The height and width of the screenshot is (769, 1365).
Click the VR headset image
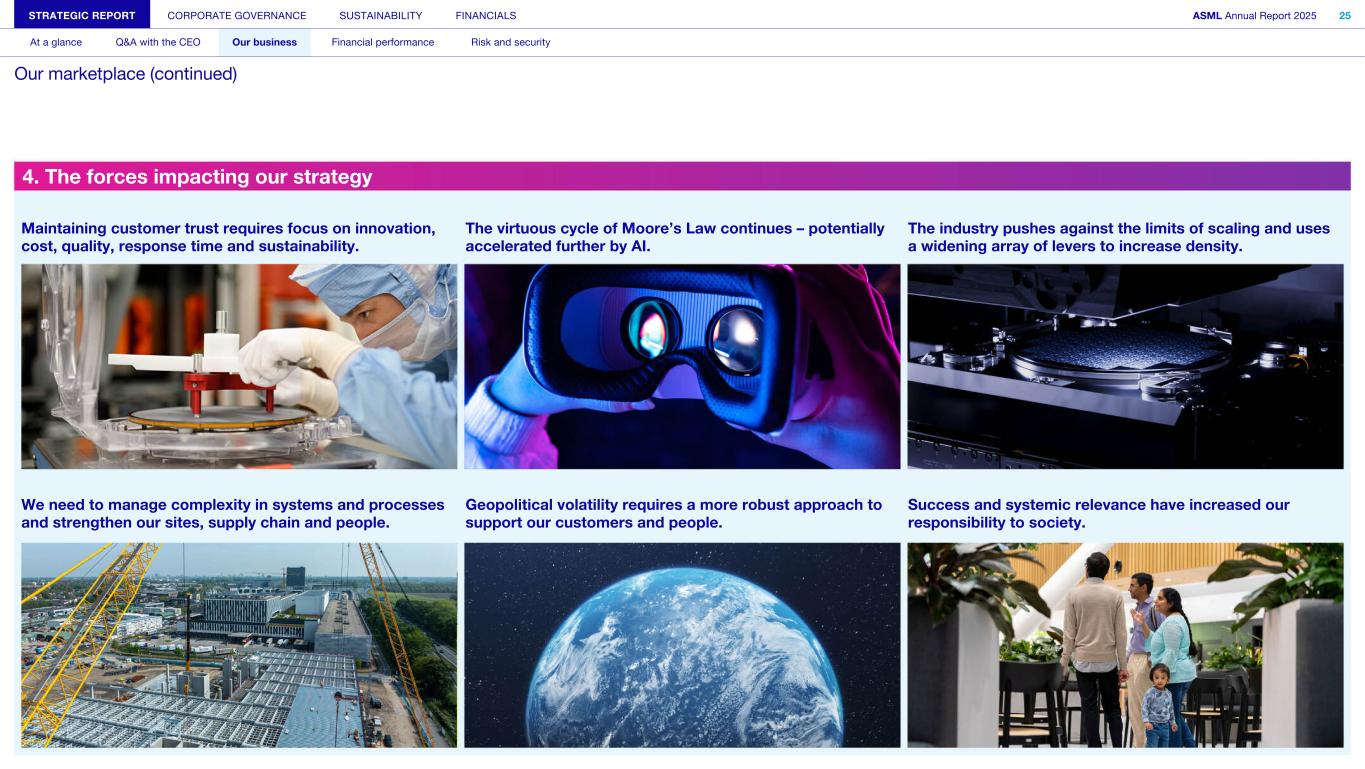coord(682,366)
